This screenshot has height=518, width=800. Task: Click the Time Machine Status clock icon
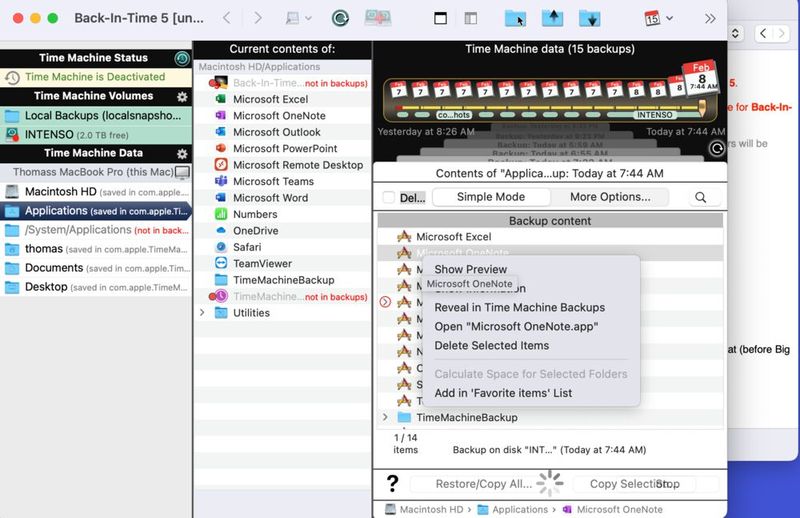[182, 58]
